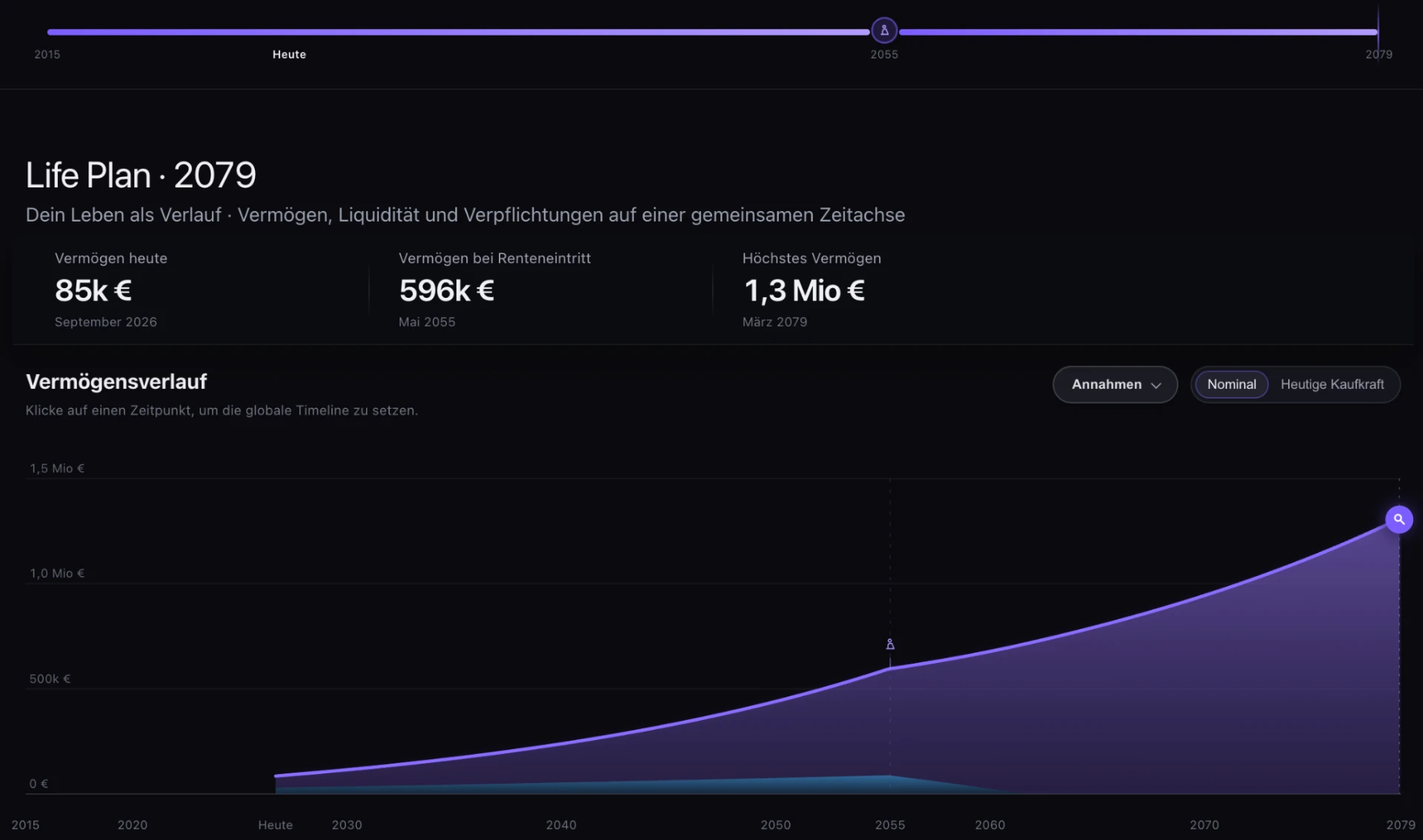Click 2055 label under top timeline

pos(884,54)
